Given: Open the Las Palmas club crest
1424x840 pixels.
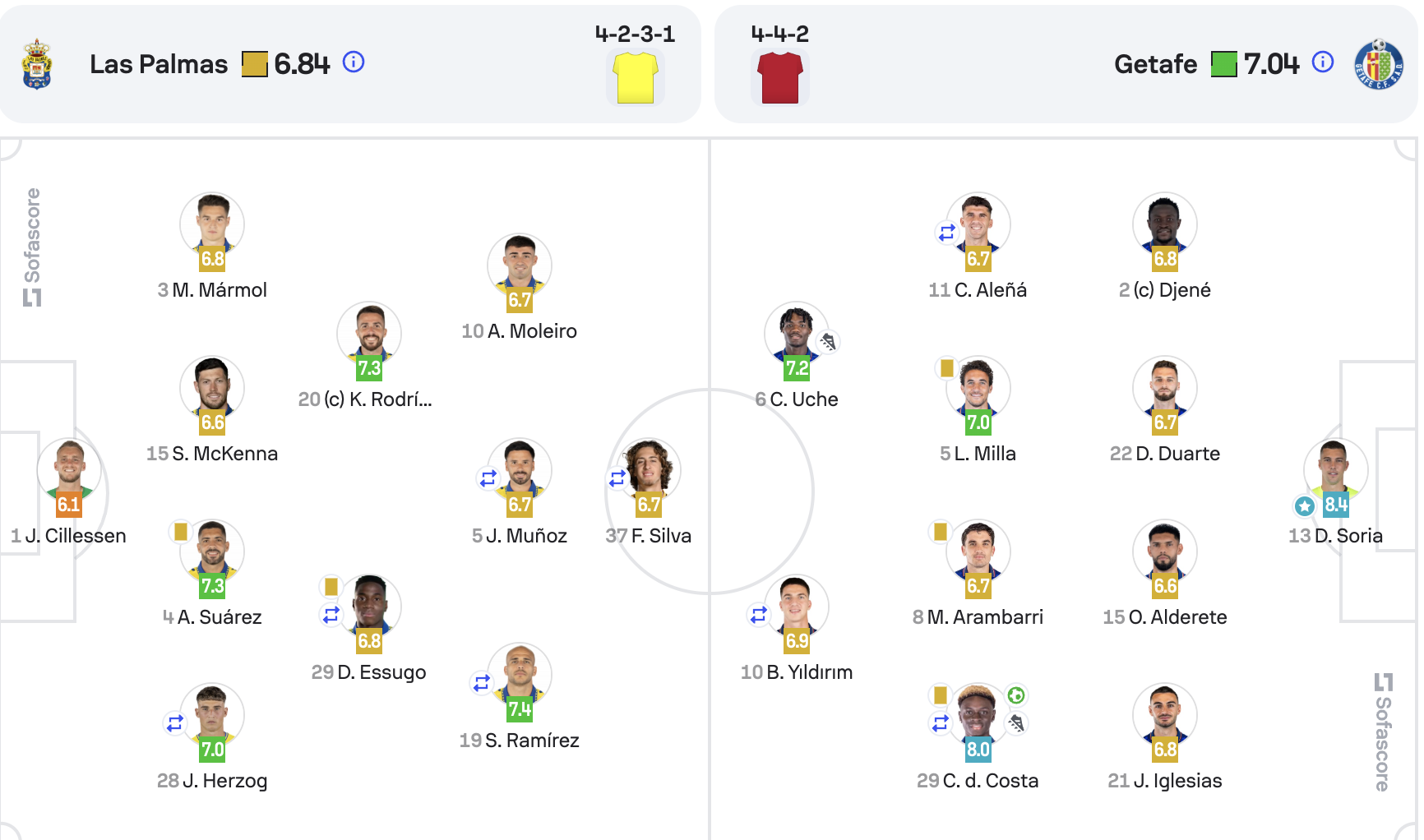Looking at the screenshot, I should coord(37,64).
